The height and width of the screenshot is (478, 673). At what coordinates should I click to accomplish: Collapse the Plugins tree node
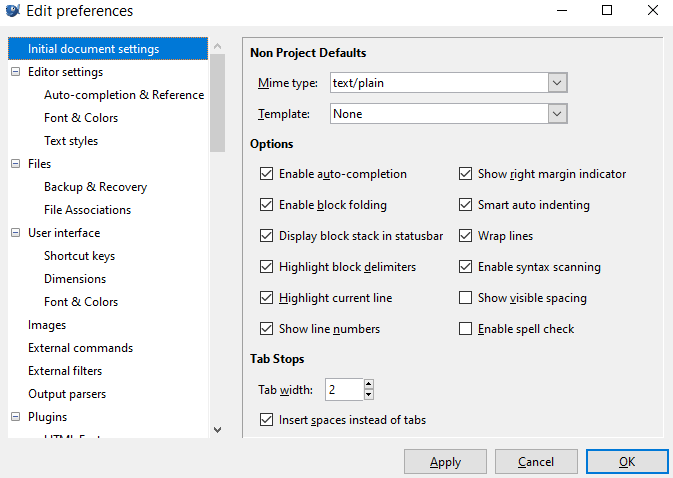coord(16,417)
